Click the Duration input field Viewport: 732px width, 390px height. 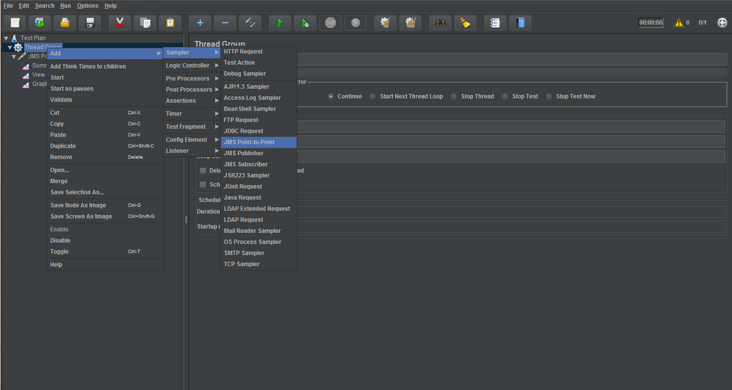[510, 212]
